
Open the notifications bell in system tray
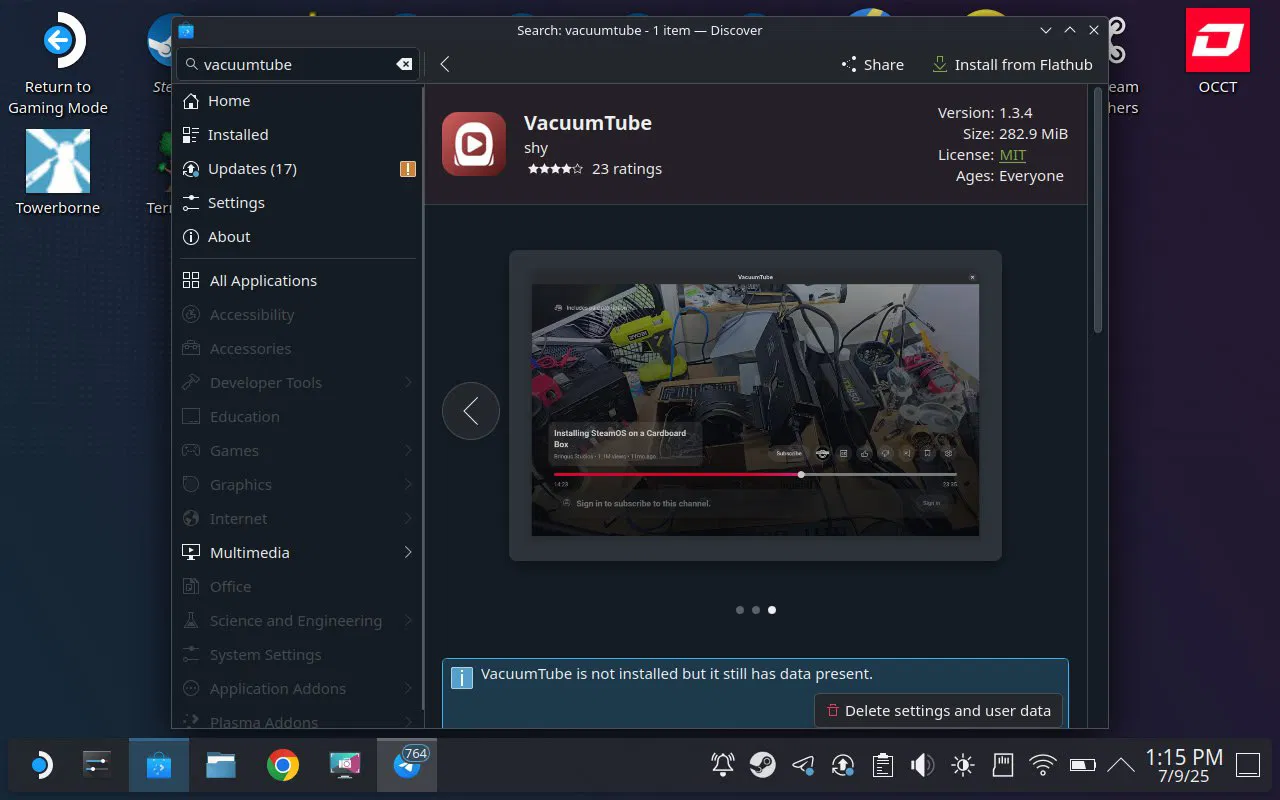[722, 766]
